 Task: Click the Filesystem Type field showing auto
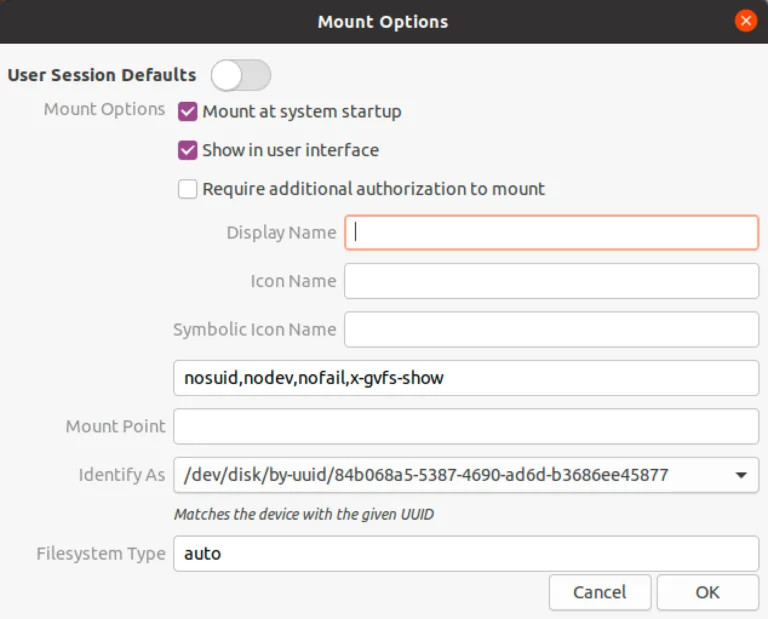point(466,553)
